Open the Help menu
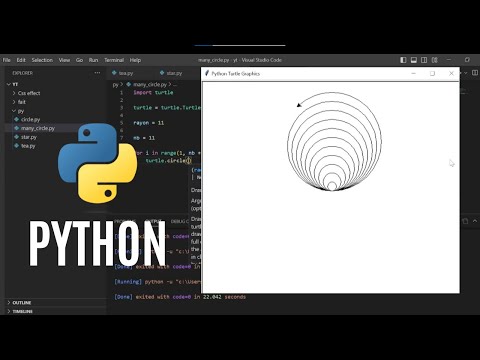Viewport: 480px width, 360px height. coord(135,60)
